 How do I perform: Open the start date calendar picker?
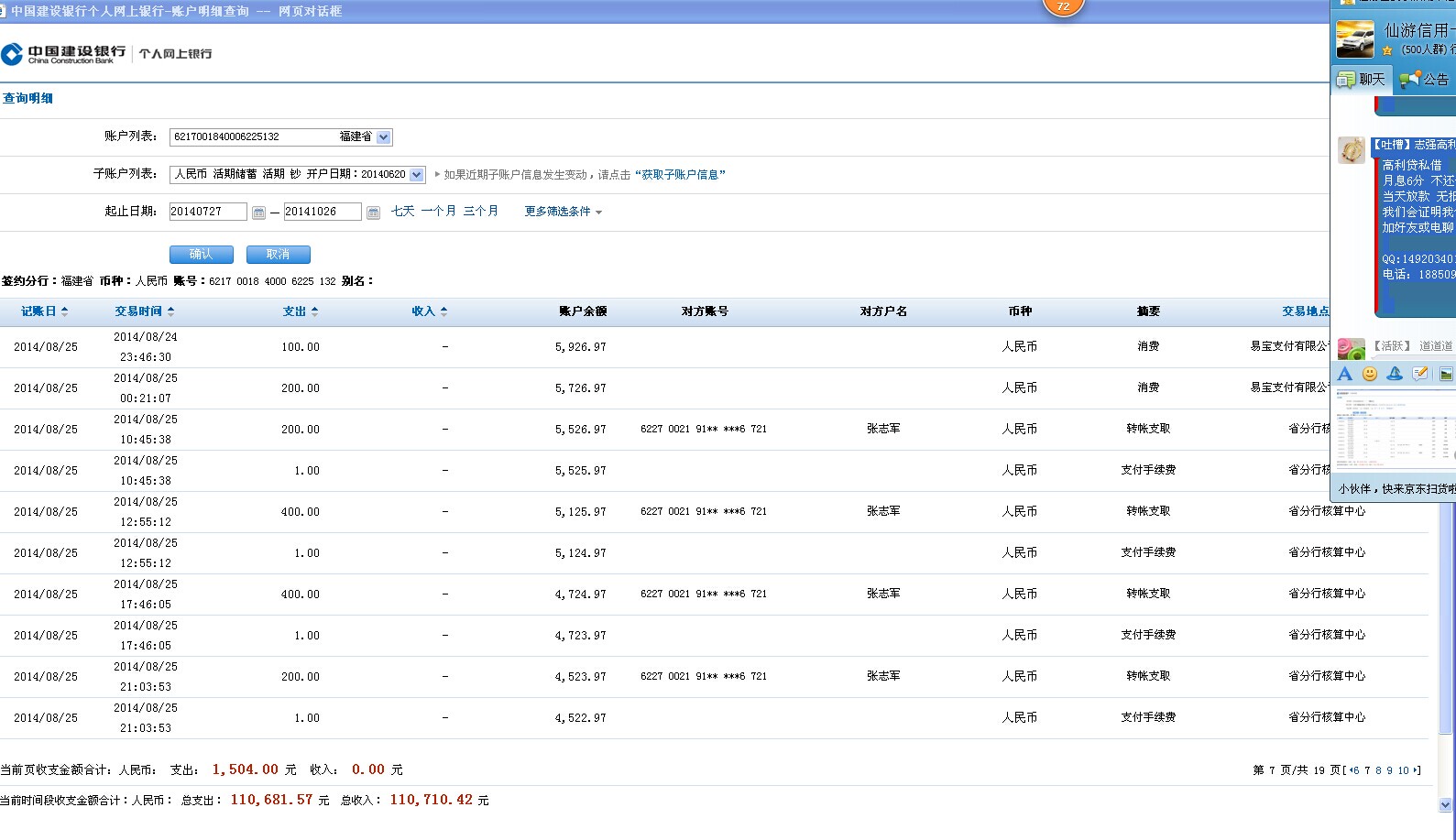(x=258, y=213)
